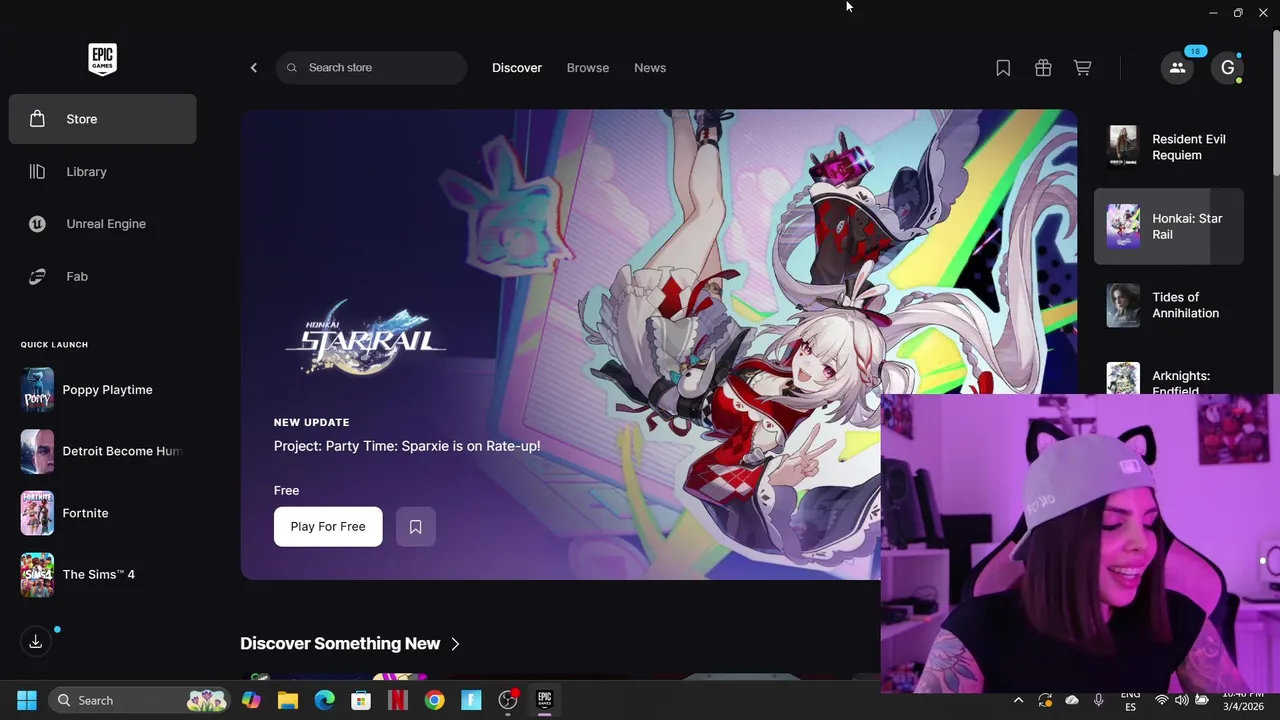Screen dimensions: 1280x720
Task: Open Microsoft Edge from the taskbar
Action: click(x=325, y=700)
